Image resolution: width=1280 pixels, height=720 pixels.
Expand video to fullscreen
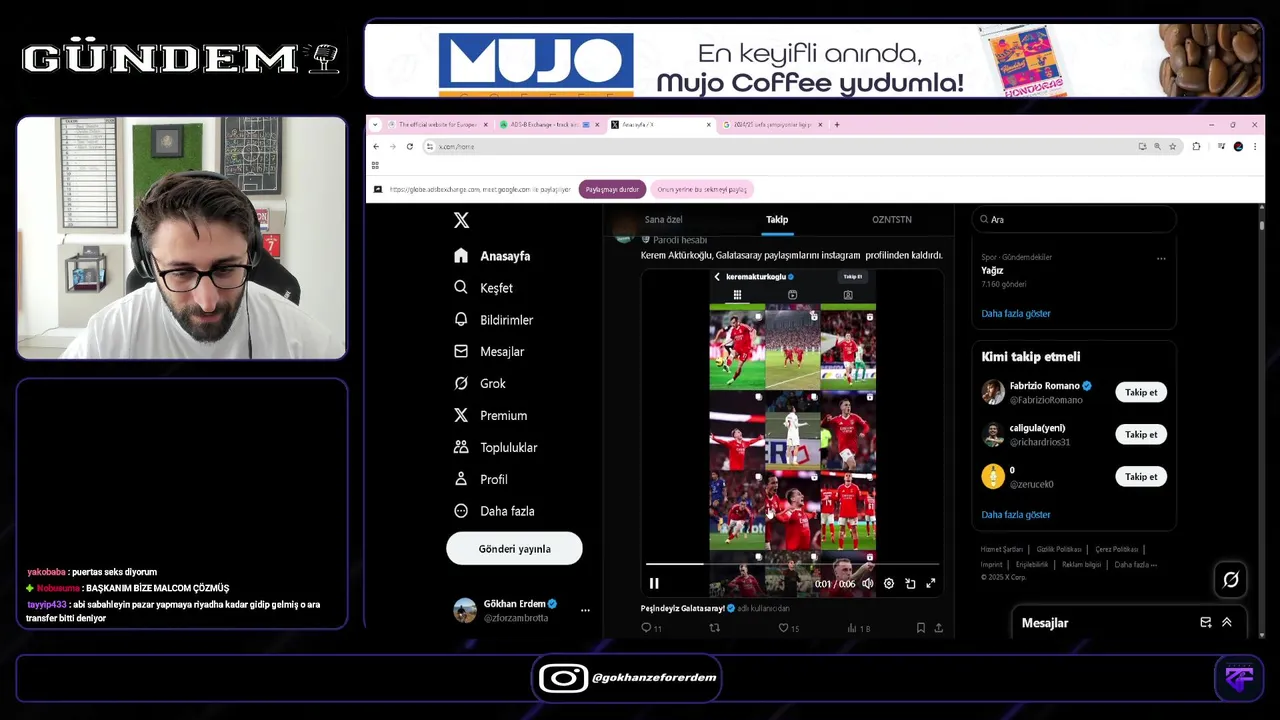(931, 584)
